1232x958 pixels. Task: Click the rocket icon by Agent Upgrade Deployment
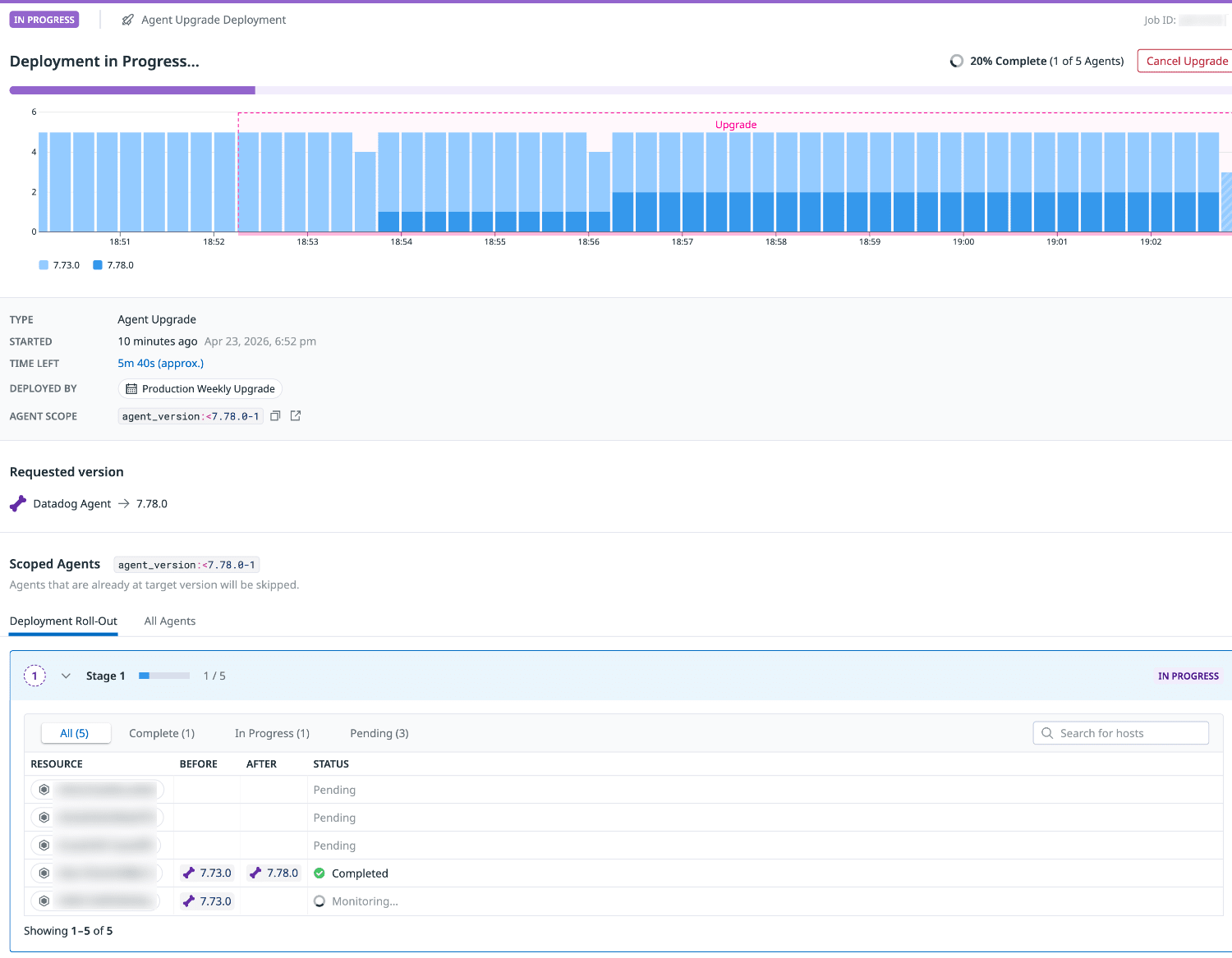click(x=127, y=20)
